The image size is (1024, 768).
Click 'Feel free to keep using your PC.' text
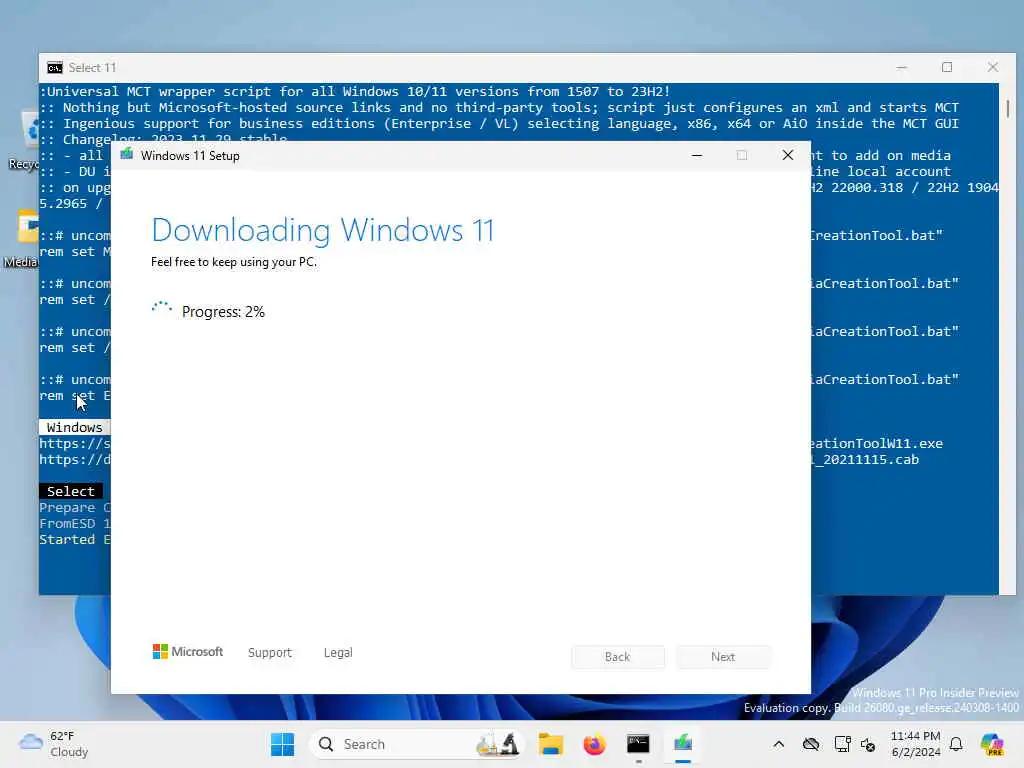234,262
